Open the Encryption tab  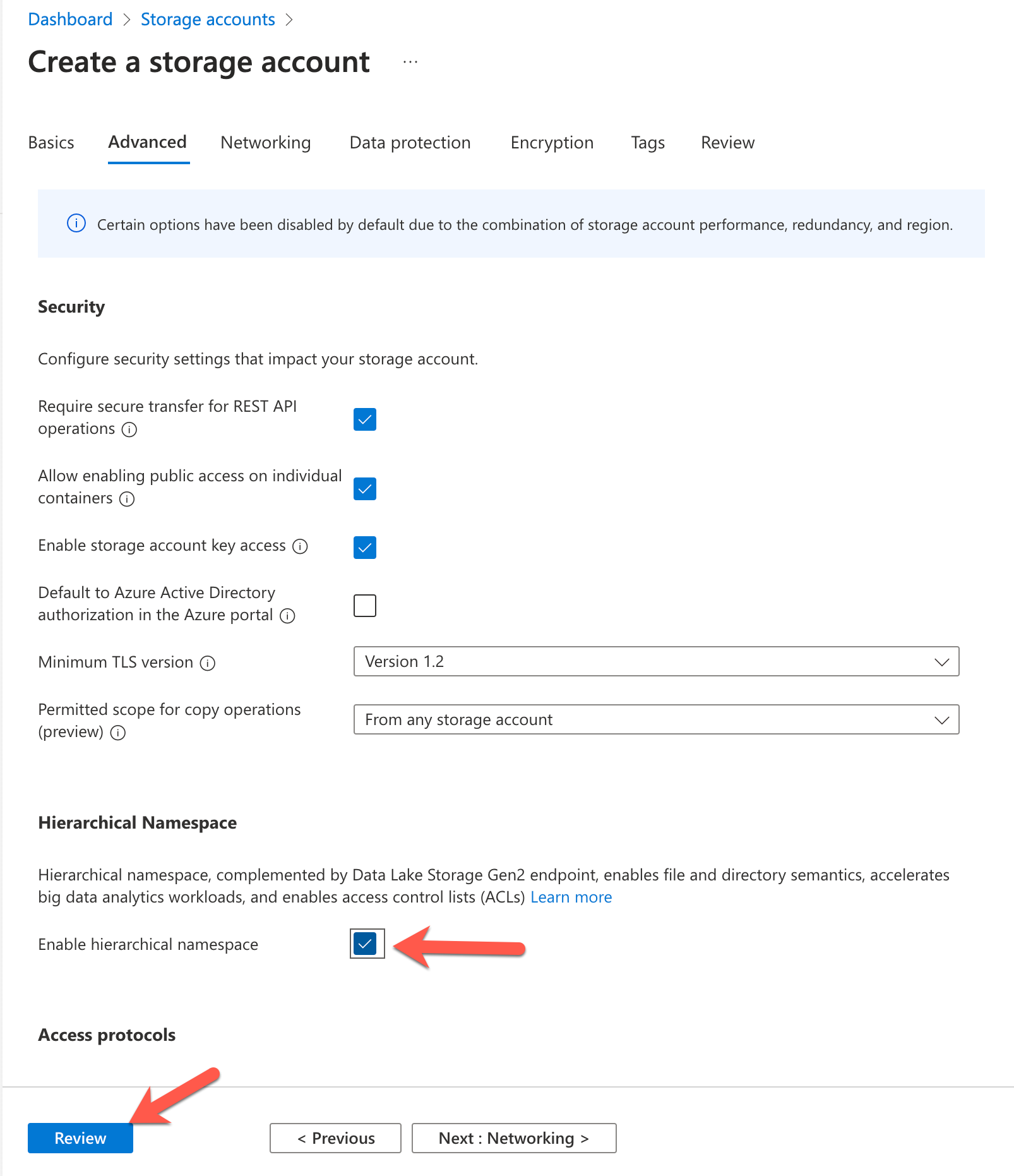point(551,143)
